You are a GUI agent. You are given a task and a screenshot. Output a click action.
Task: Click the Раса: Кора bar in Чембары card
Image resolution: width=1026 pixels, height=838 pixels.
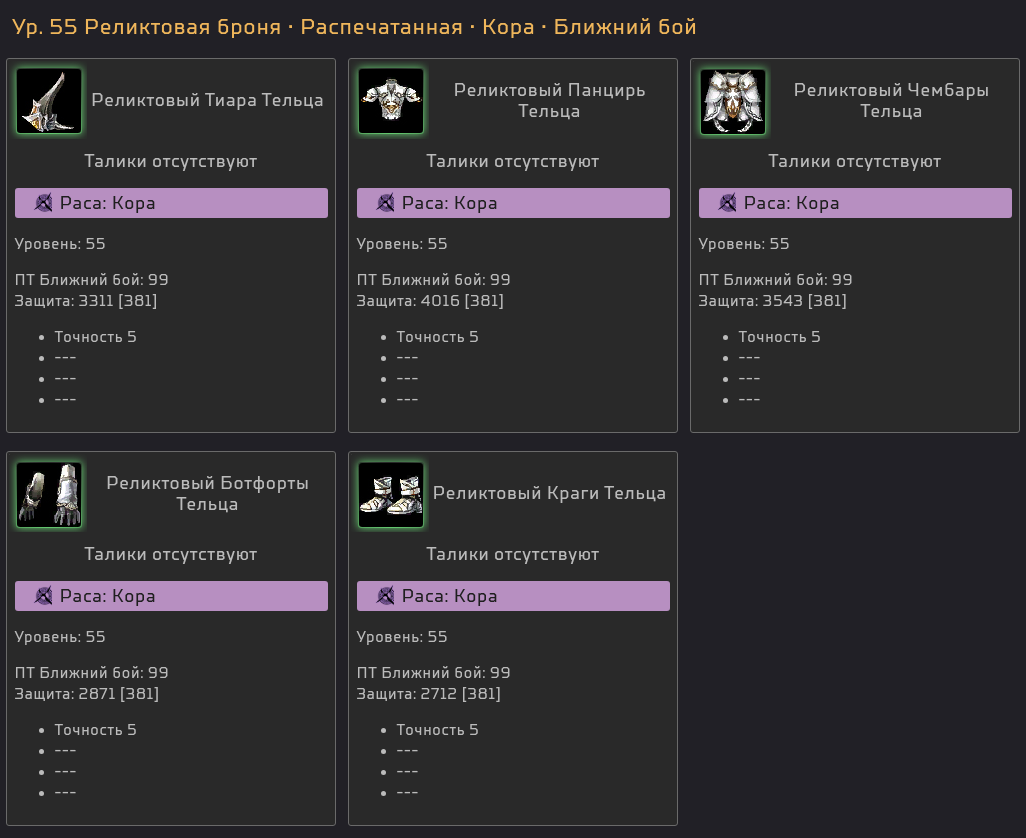pos(855,203)
